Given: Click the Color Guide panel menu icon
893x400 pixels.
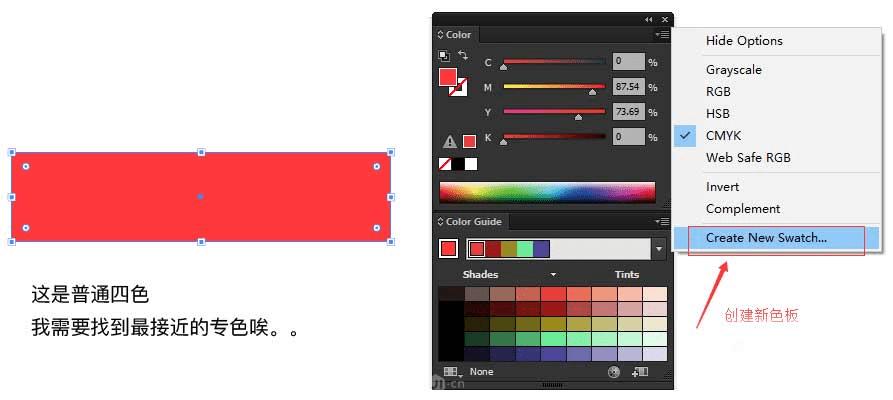Looking at the screenshot, I should click(x=662, y=222).
